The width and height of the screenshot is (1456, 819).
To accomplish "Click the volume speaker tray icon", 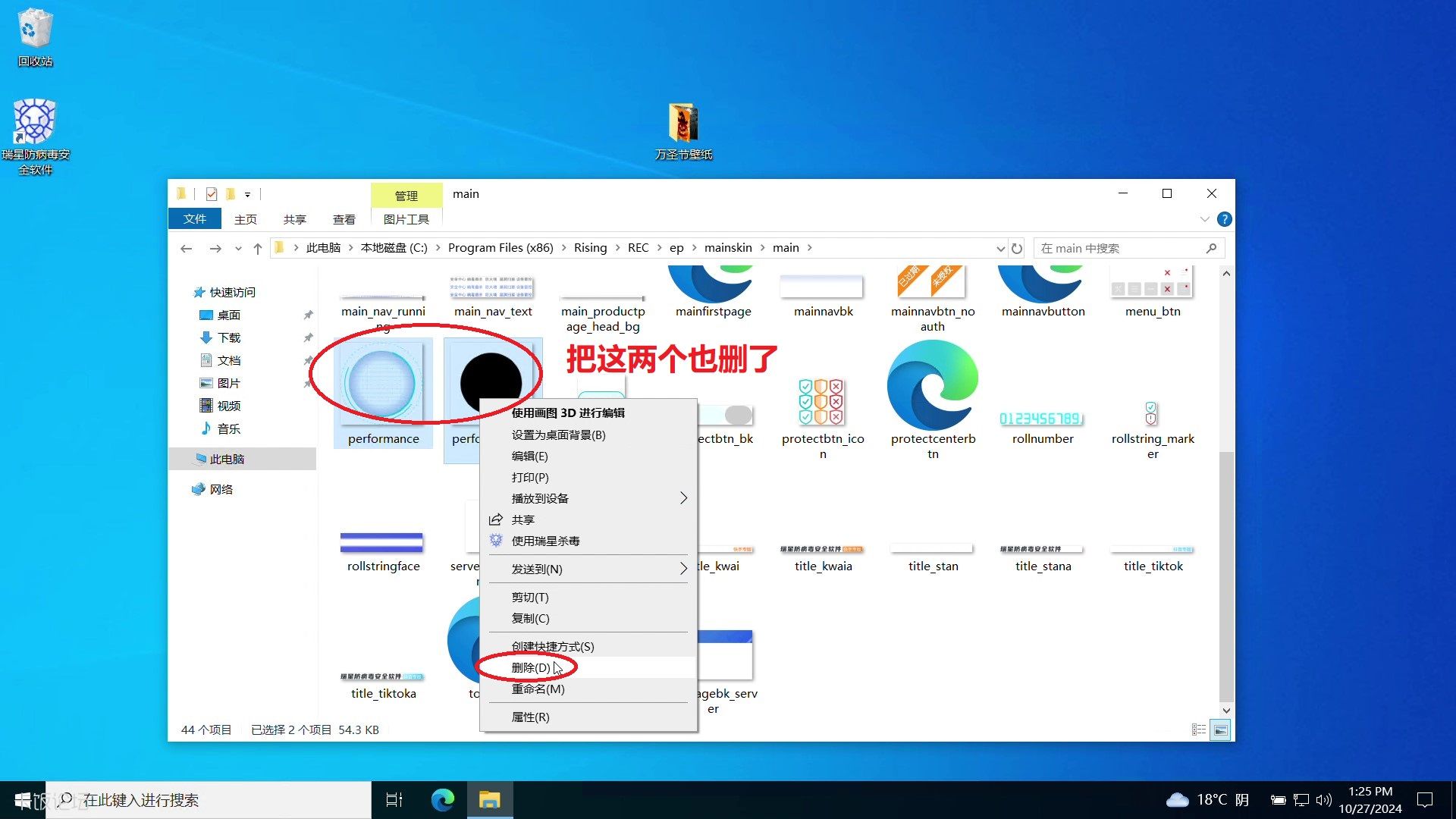I will (x=1324, y=800).
